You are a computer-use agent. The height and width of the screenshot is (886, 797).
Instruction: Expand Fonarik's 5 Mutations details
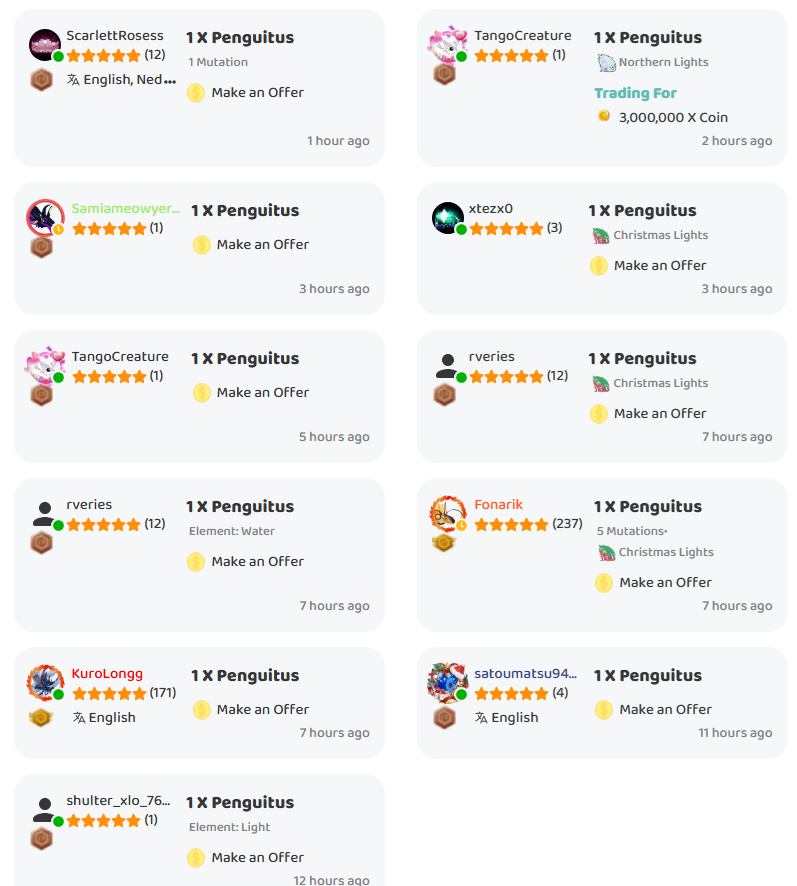pyautogui.click(x=632, y=532)
